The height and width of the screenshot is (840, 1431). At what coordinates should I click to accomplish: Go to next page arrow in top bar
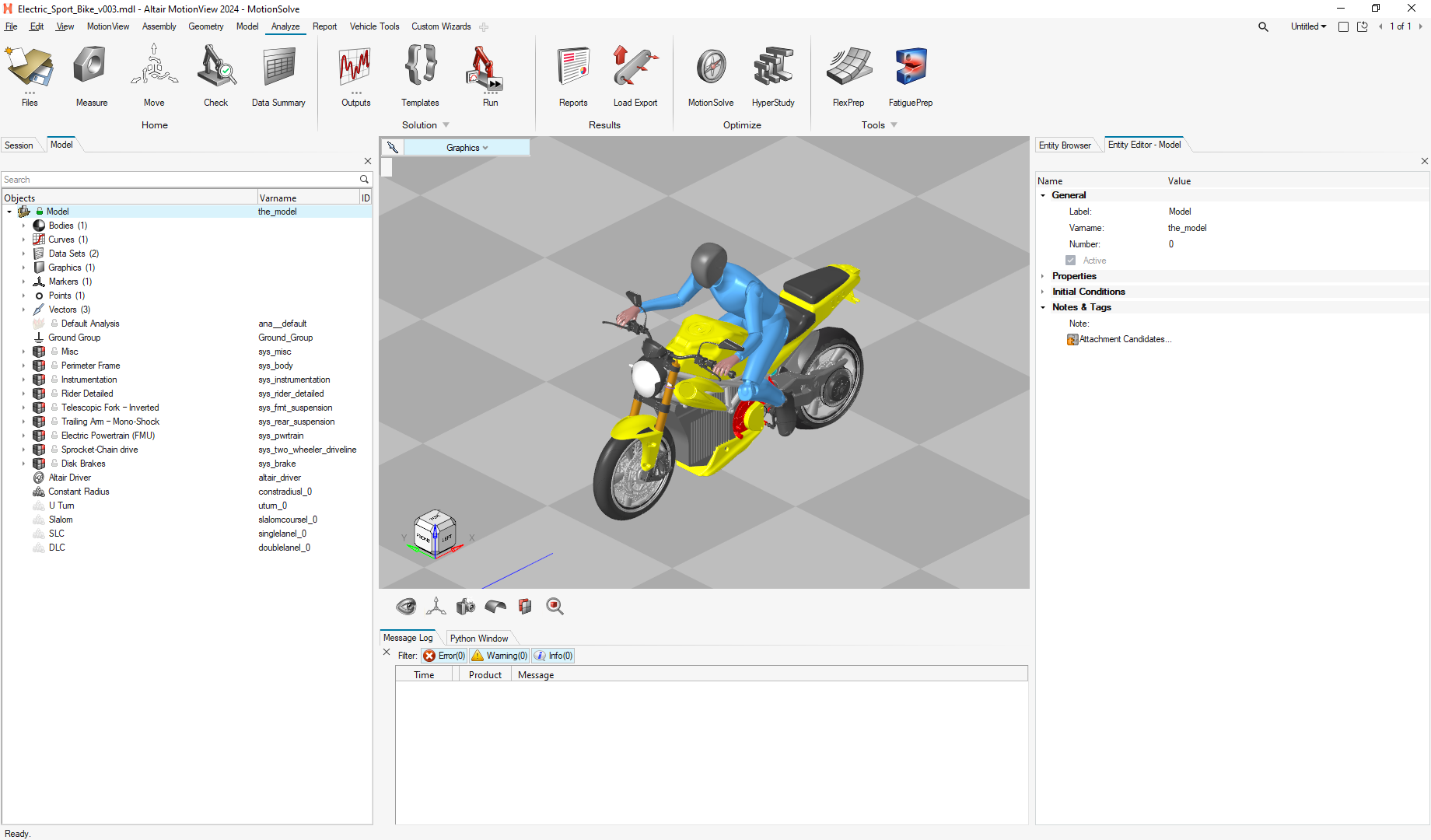pos(1420,26)
